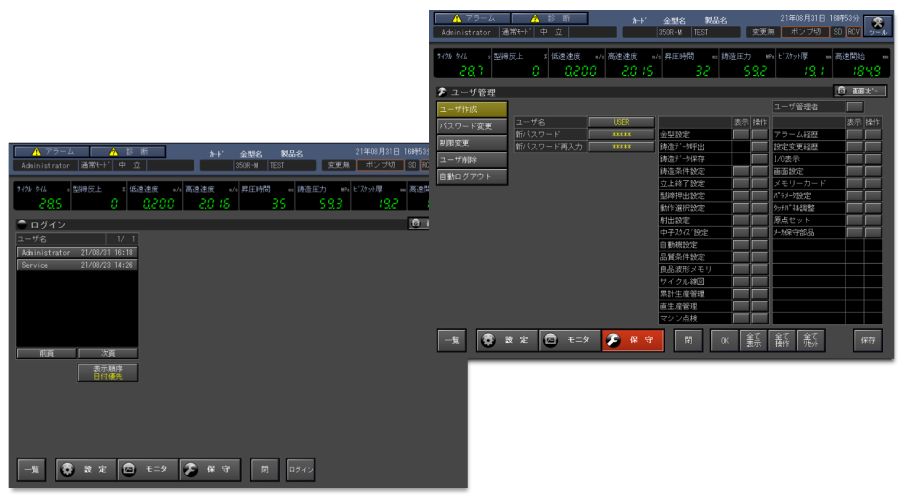Toggle 操作 box for アラーム履歴
The width and height of the screenshot is (900, 500).
point(873,134)
